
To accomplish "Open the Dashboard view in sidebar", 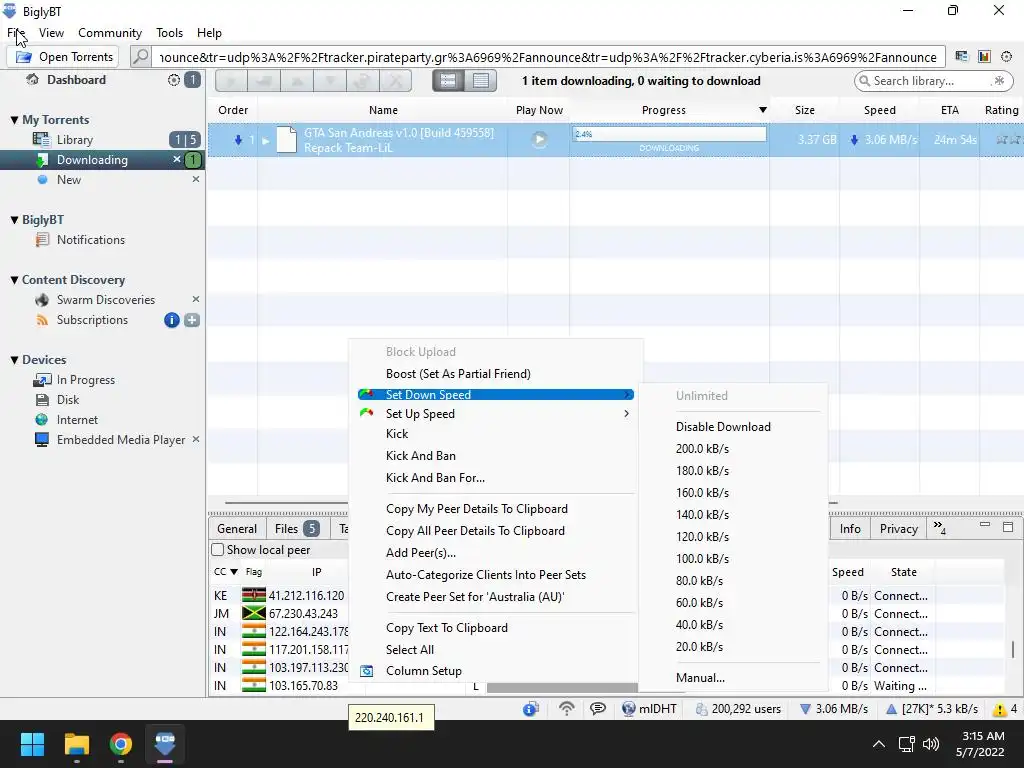I will [x=76, y=80].
